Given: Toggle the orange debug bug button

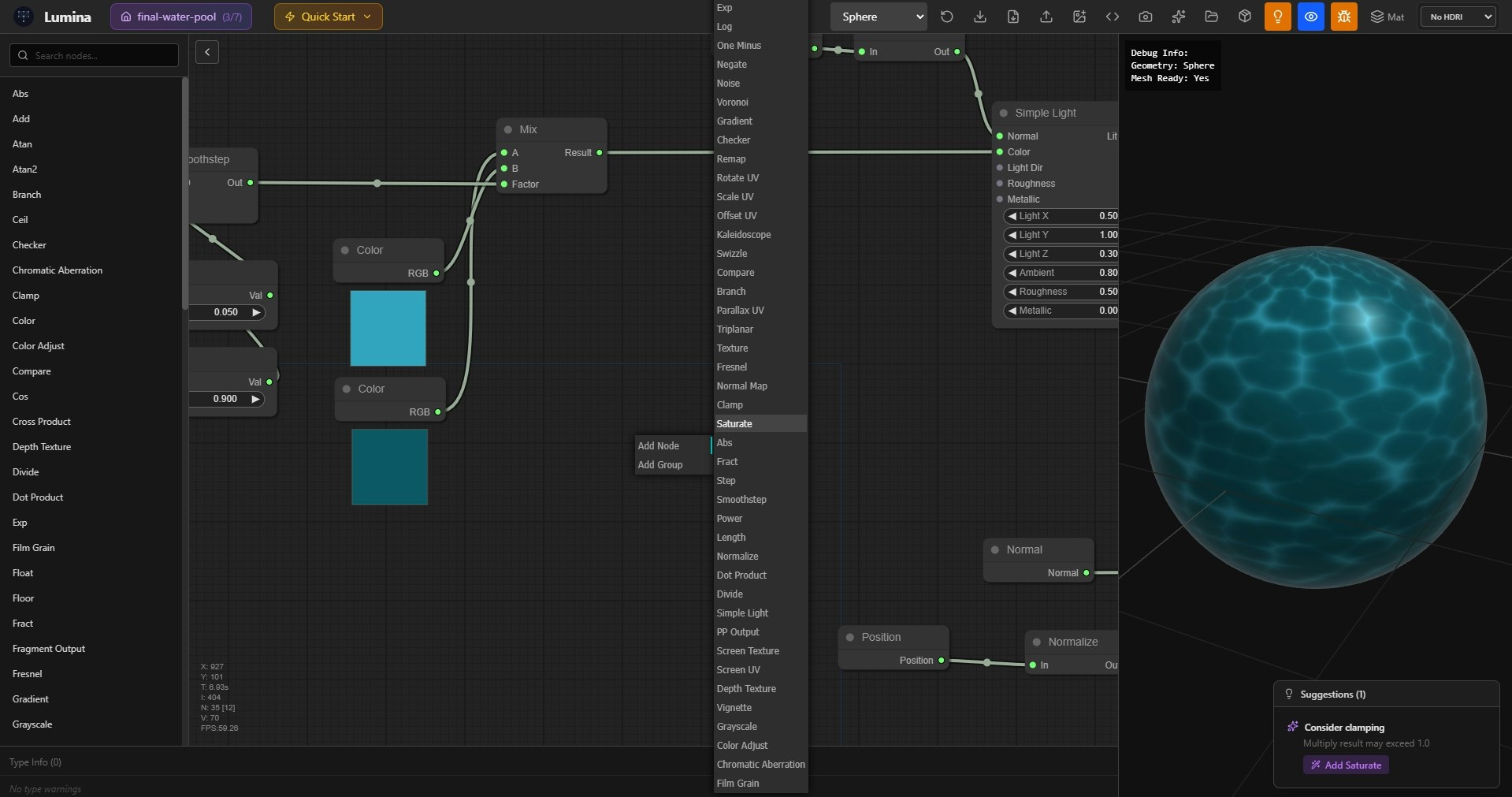Looking at the screenshot, I should pos(1343,16).
